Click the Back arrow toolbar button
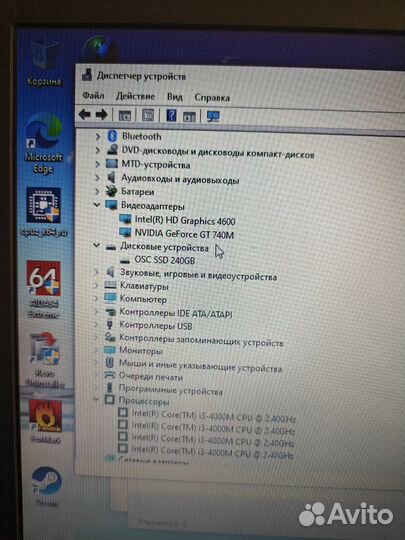Screen dimensions: 405x540 (84, 114)
